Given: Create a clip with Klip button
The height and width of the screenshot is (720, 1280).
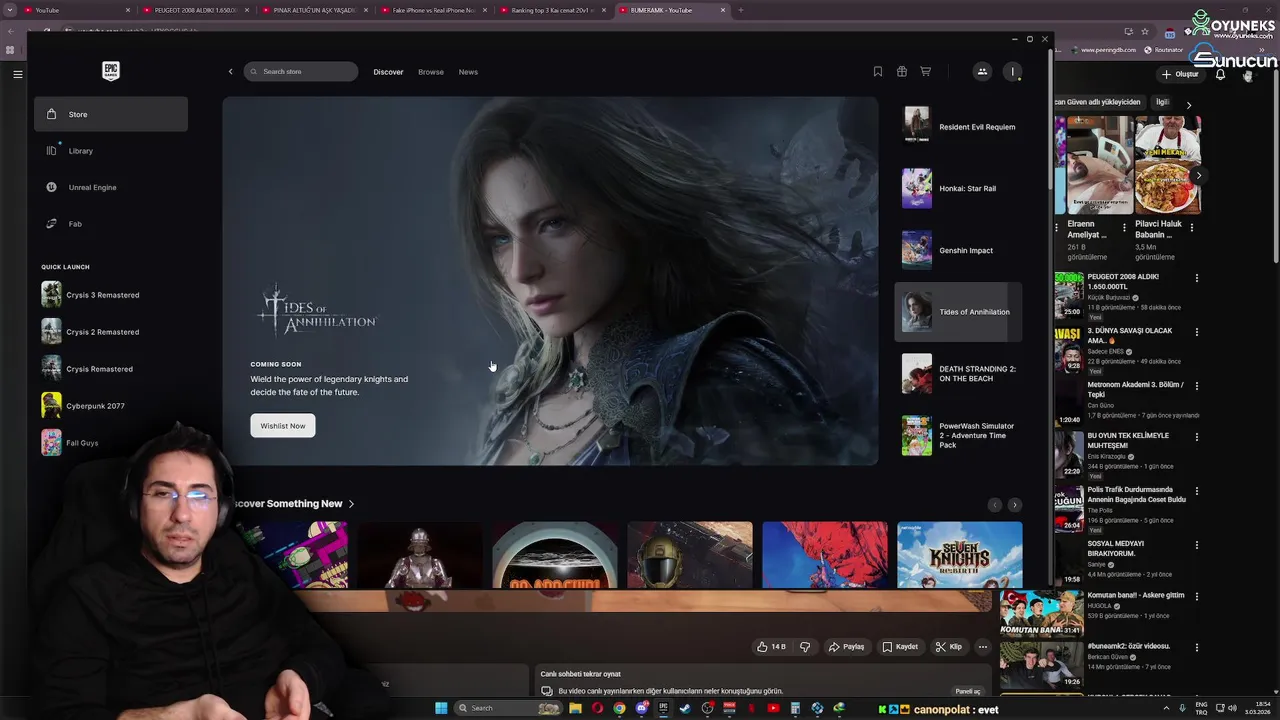Looking at the screenshot, I should click(948, 647).
